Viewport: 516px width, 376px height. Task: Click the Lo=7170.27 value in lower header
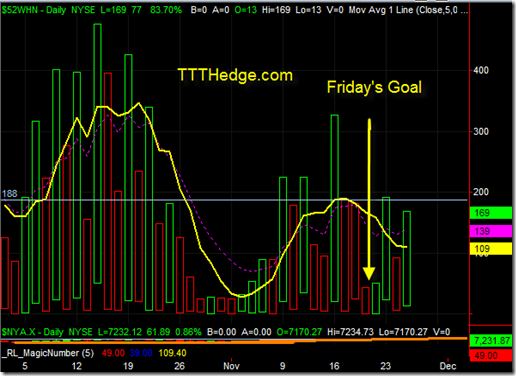click(403, 332)
